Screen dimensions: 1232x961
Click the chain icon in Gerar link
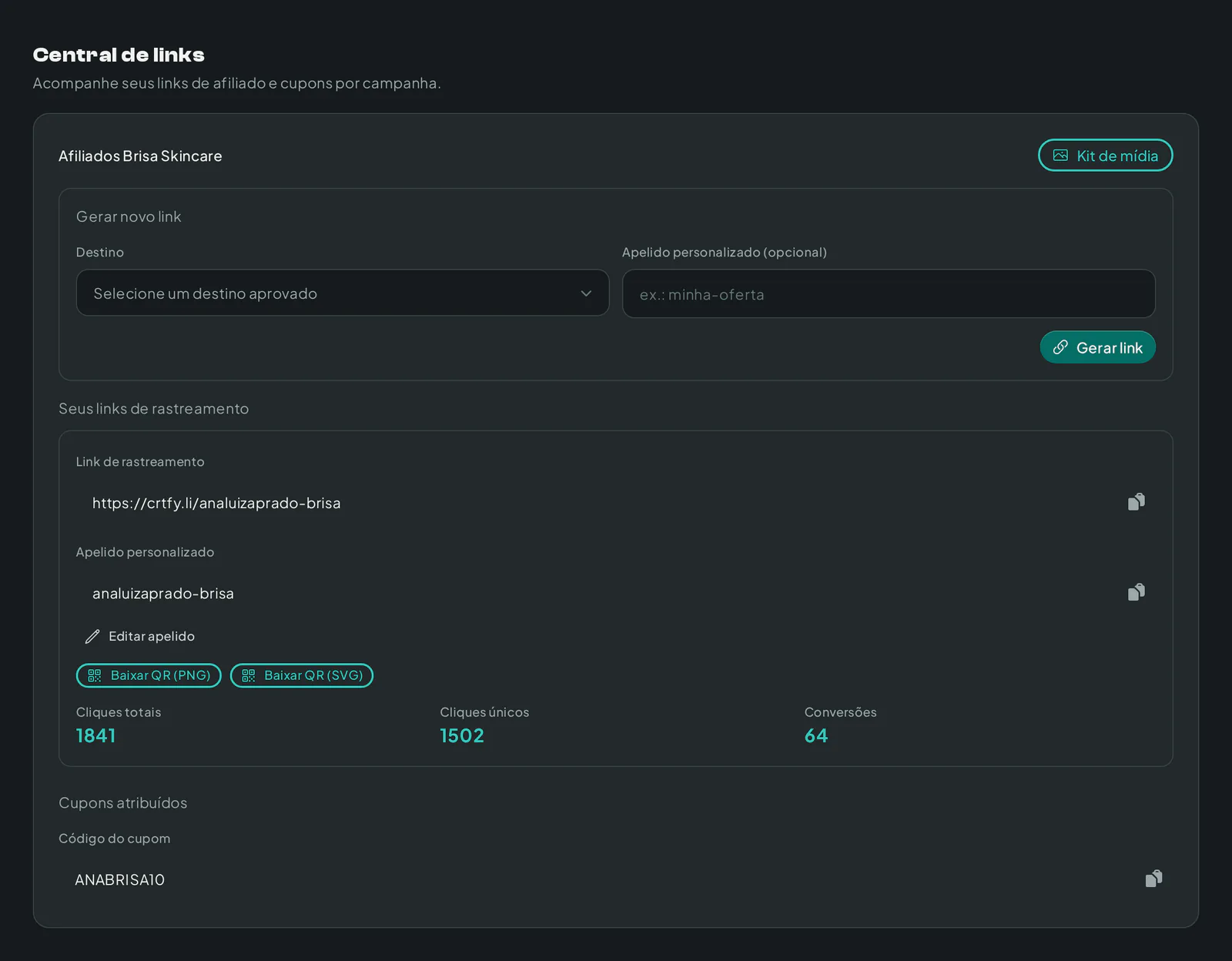1060,347
